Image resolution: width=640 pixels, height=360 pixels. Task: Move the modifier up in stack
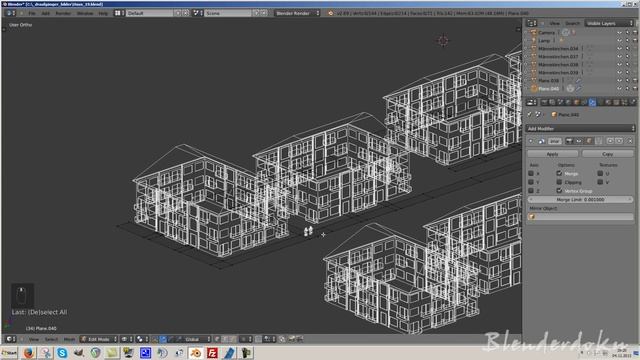[610, 141]
